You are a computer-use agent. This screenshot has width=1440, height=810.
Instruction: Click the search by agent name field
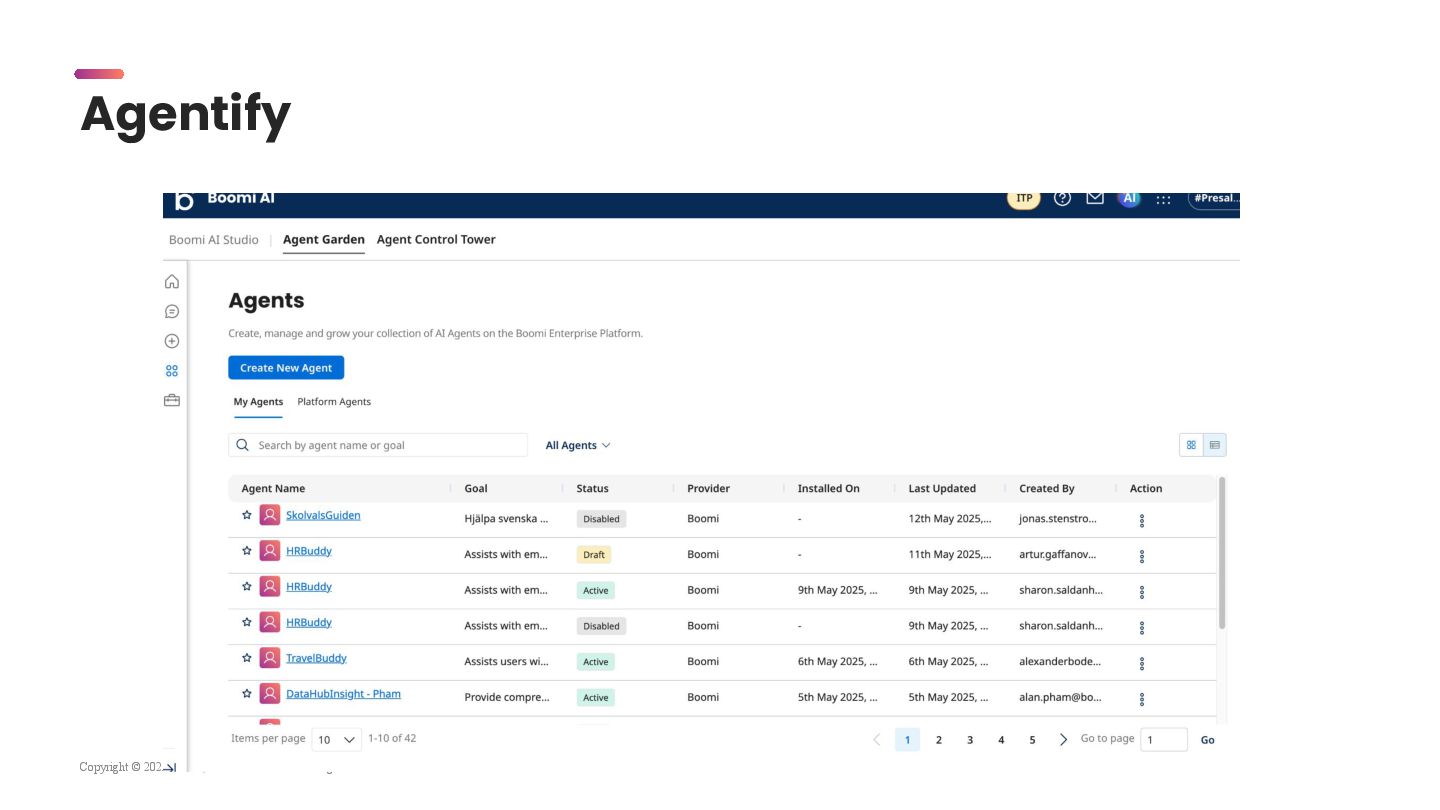(x=378, y=445)
